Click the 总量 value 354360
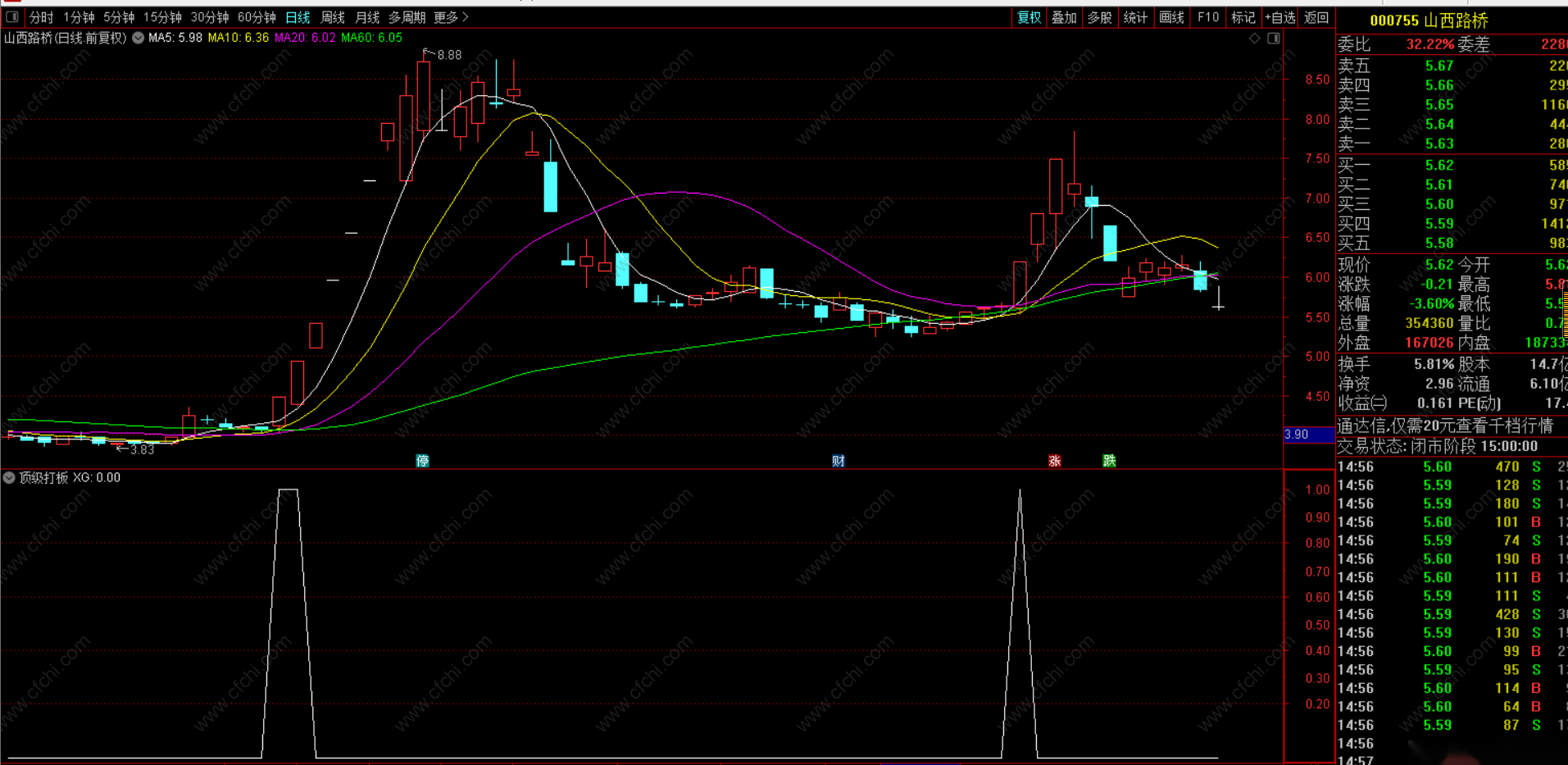The height and width of the screenshot is (765, 1568). [1429, 324]
